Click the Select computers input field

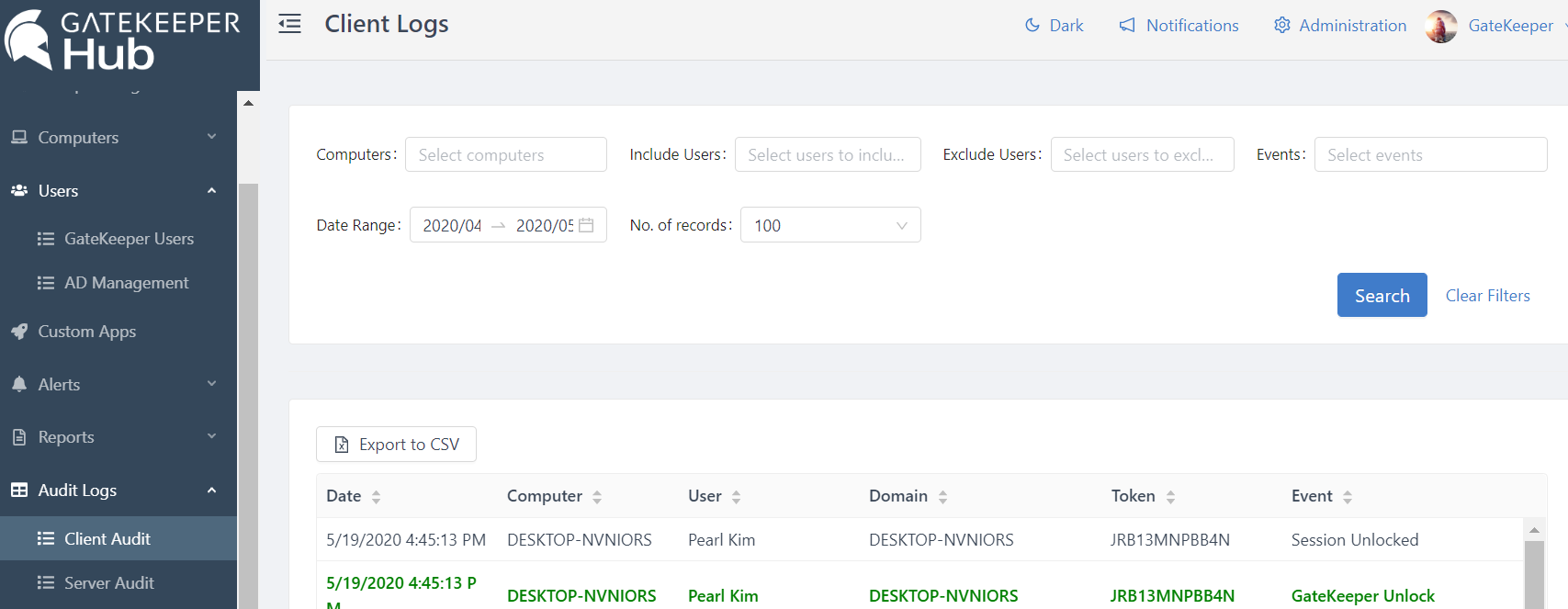(x=505, y=155)
